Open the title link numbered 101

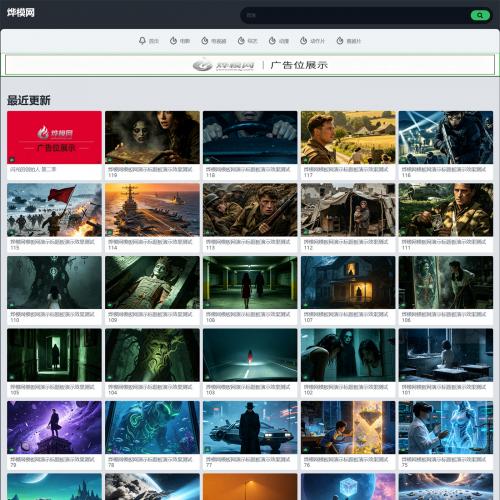pyautogui.click(x=444, y=390)
